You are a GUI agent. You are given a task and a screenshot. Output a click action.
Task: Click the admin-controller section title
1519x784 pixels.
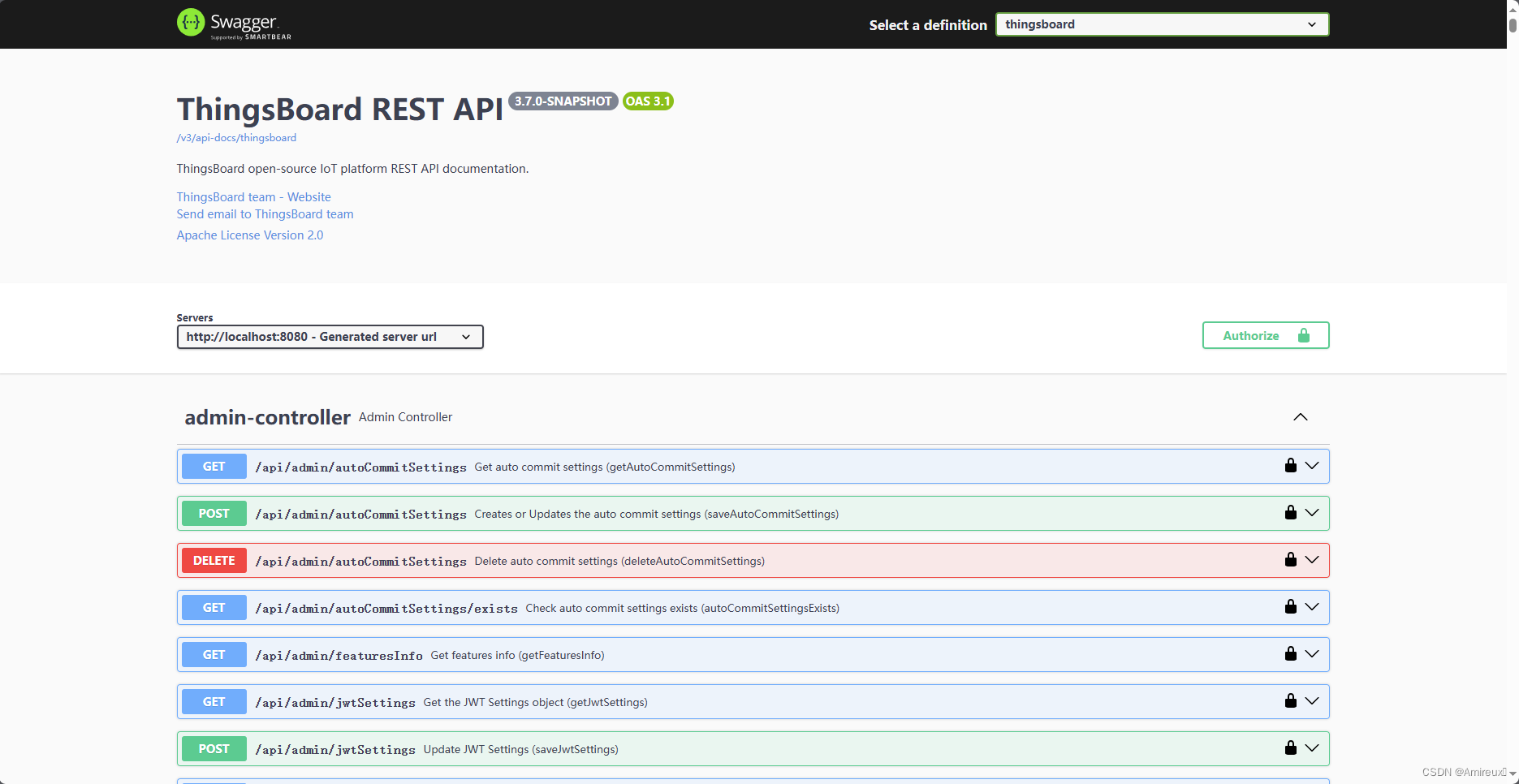tap(267, 417)
